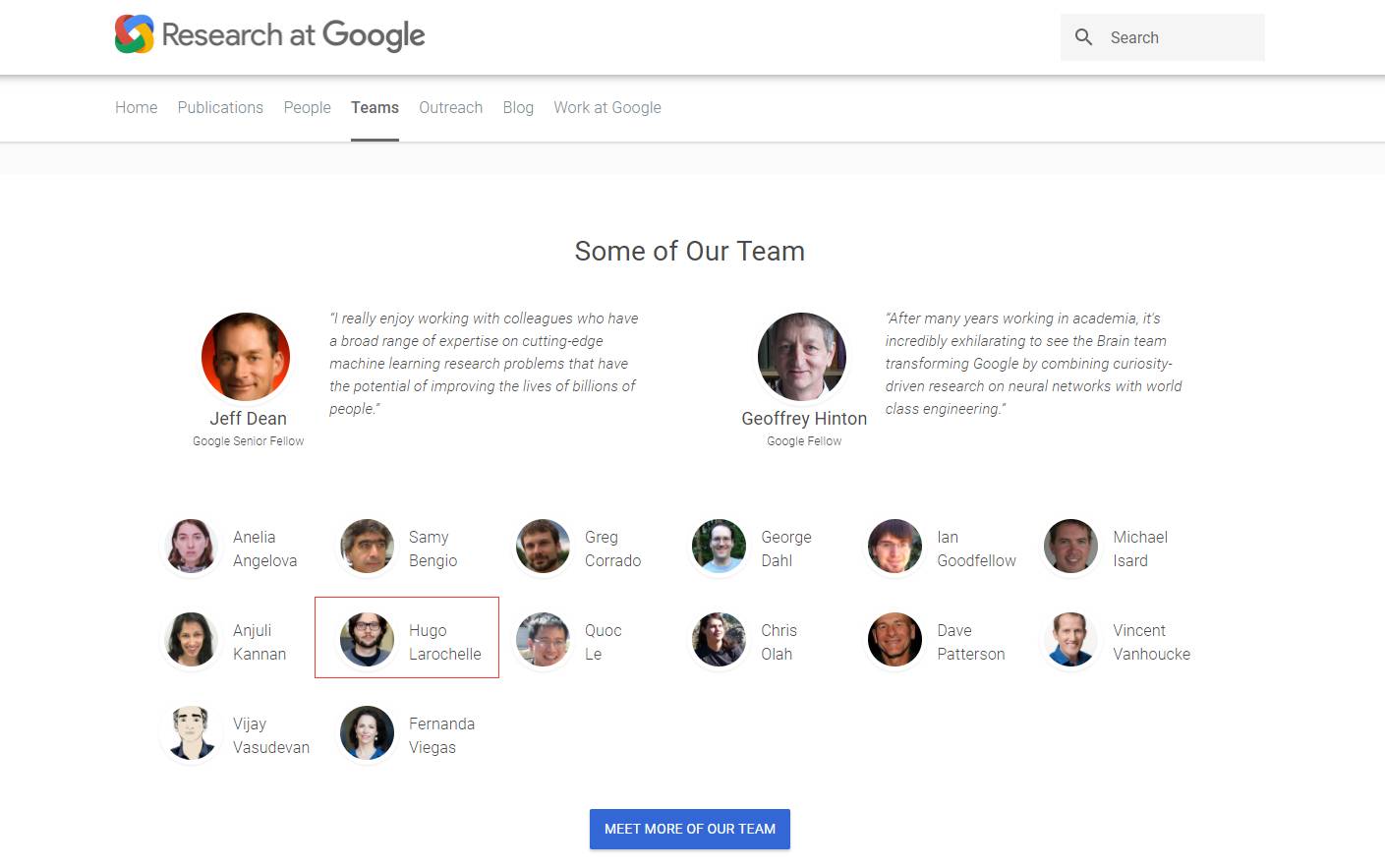Select the Samy Bengio name link
The width and height of the screenshot is (1385, 868).
433,549
